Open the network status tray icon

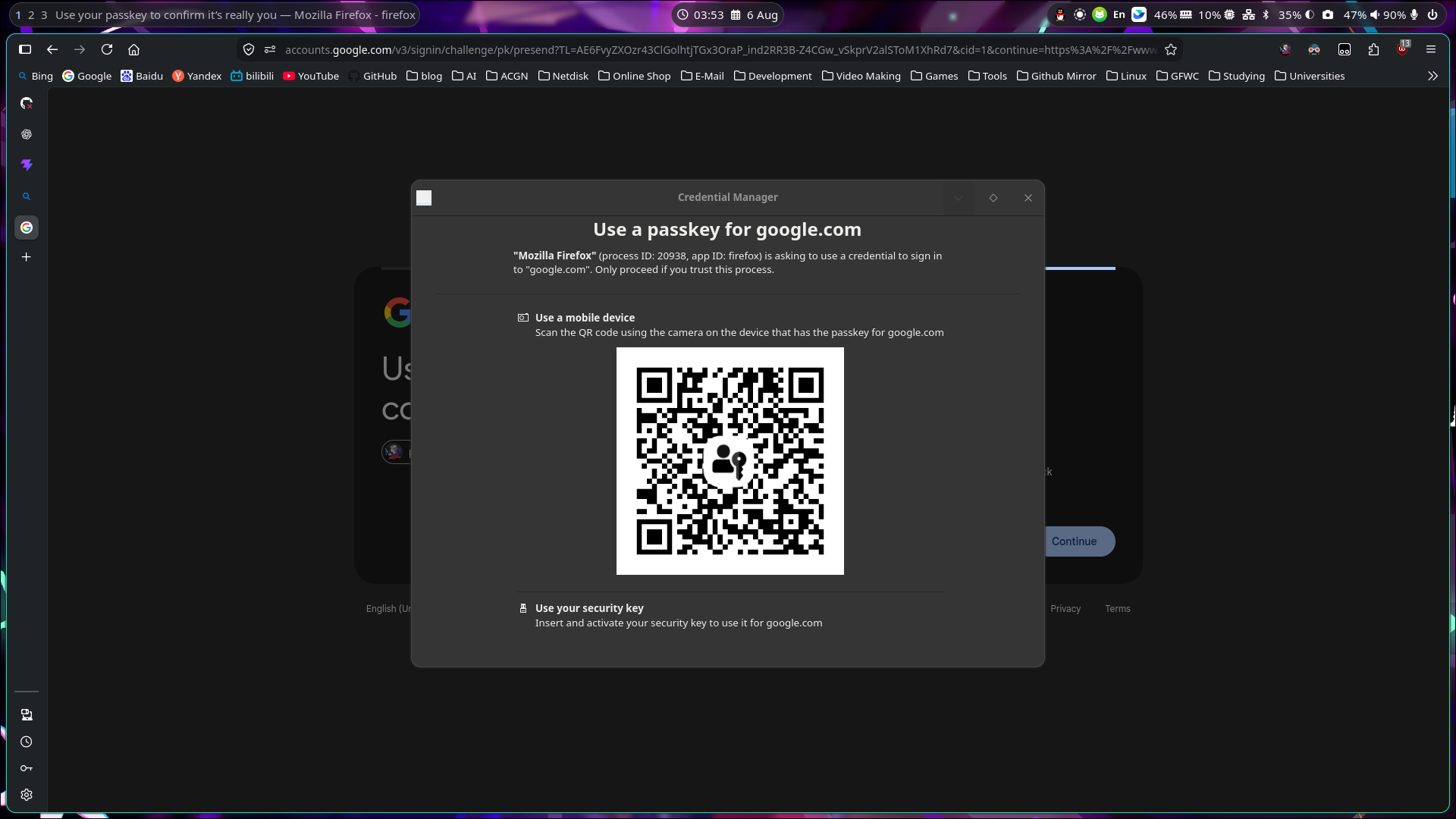pos(1248,14)
